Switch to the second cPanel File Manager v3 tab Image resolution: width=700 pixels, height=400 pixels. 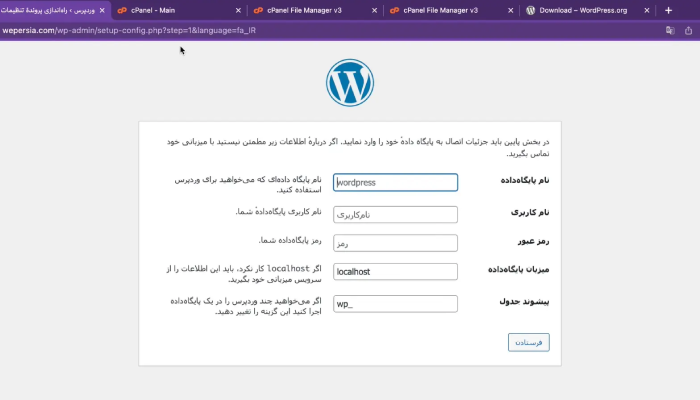451,10
